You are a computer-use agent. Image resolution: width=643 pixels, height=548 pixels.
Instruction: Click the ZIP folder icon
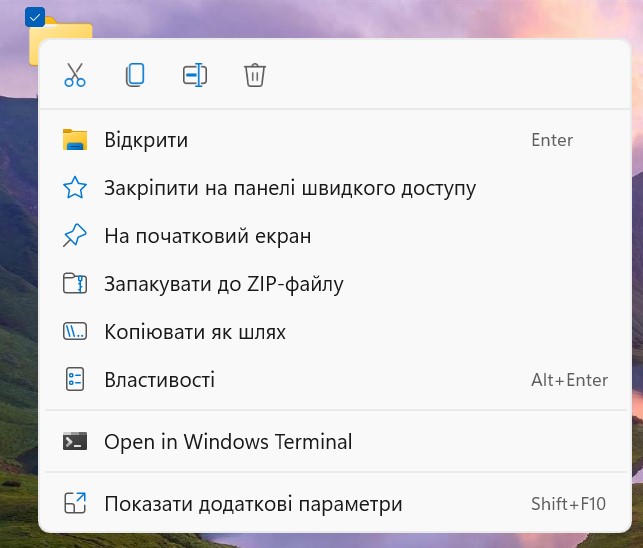(75, 283)
